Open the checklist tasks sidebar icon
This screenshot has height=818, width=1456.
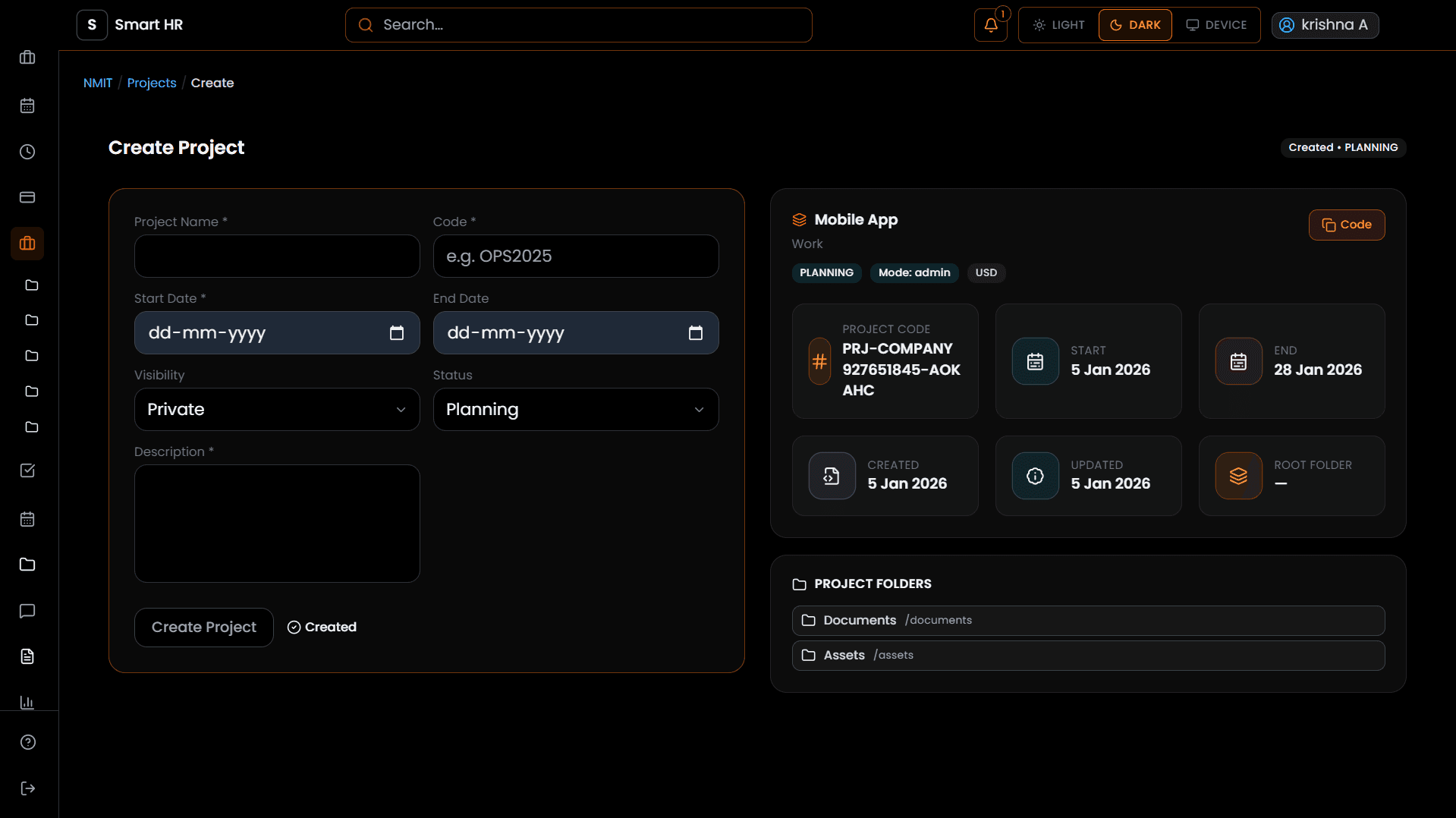pos(27,470)
